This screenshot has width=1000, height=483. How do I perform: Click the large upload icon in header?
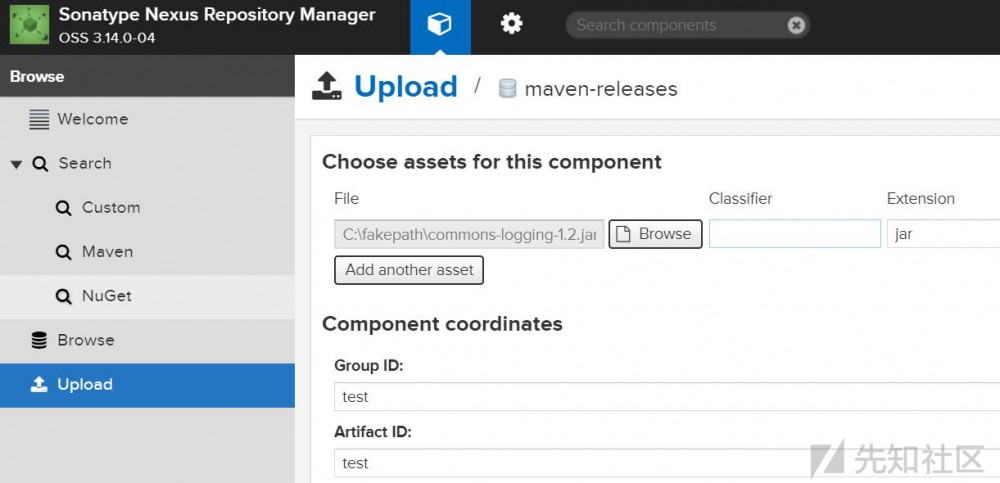(x=327, y=86)
